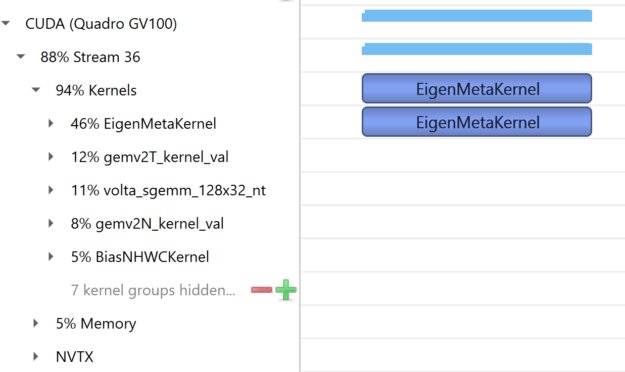
Task: Collapse the 88% Stream 36 row
Action: 21,57
